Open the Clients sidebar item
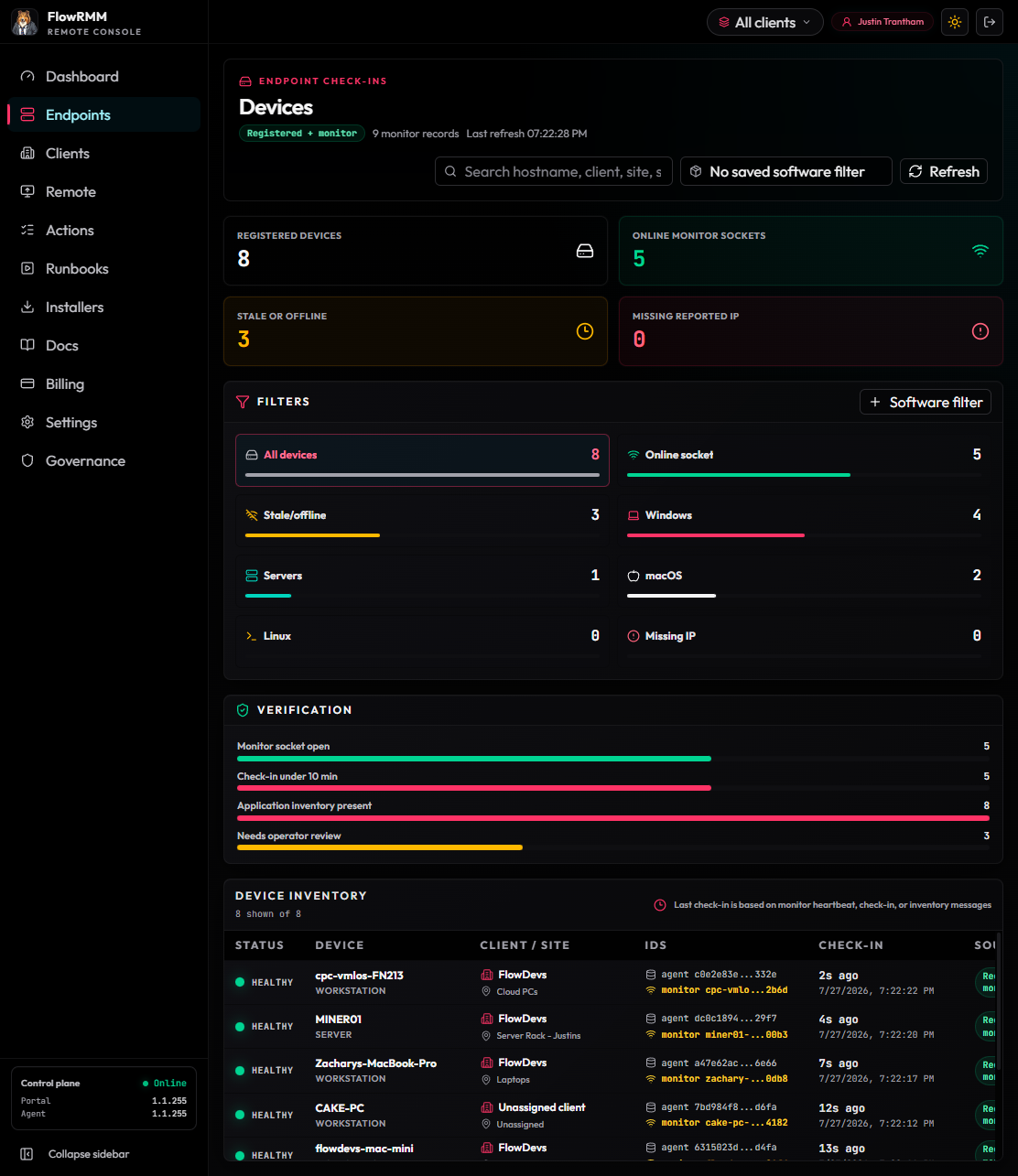Screen dimensions: 1018x1176 [x=103, y=153]
